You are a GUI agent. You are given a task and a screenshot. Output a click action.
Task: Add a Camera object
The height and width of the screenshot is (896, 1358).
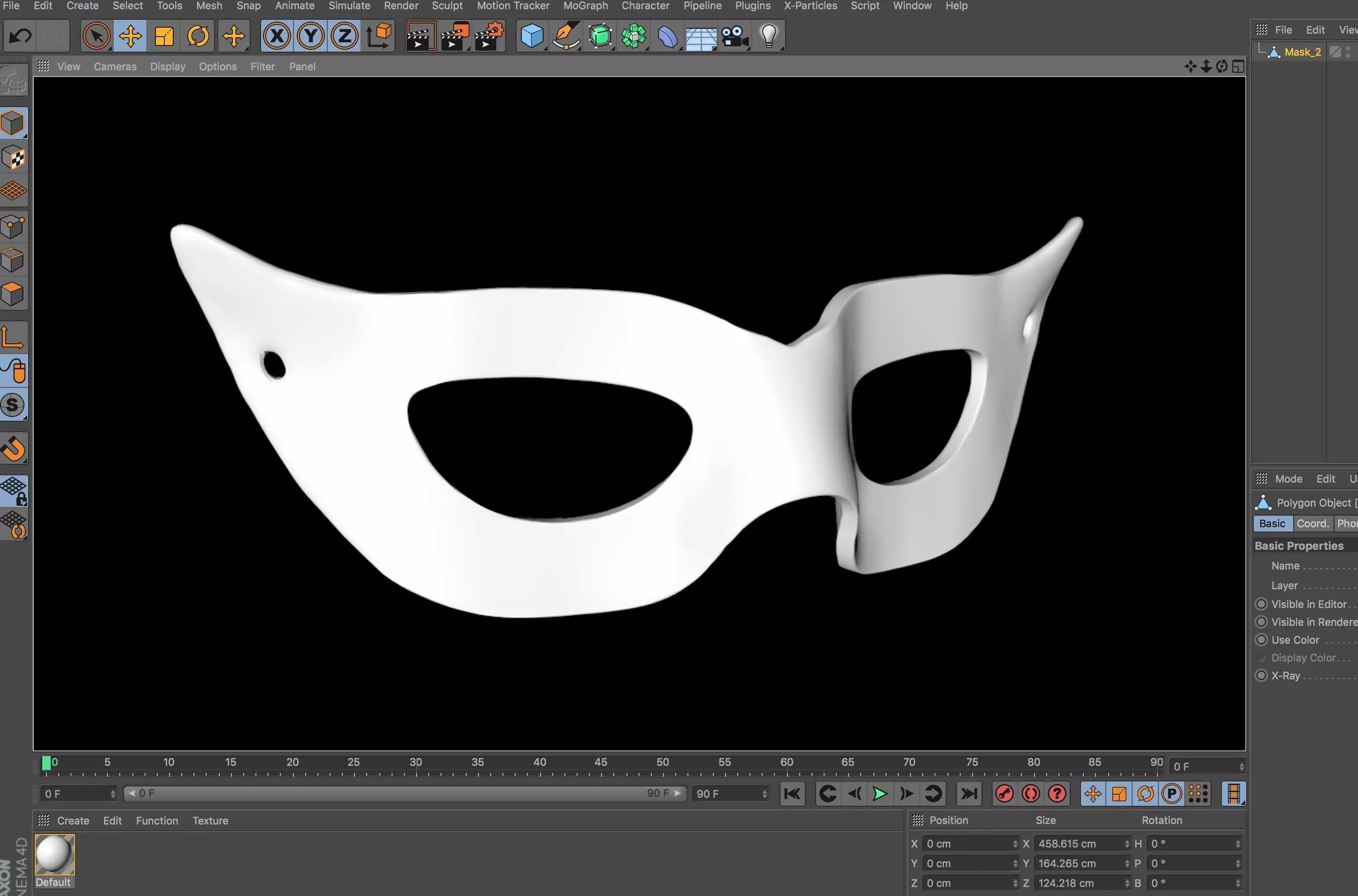click(735, 36)
